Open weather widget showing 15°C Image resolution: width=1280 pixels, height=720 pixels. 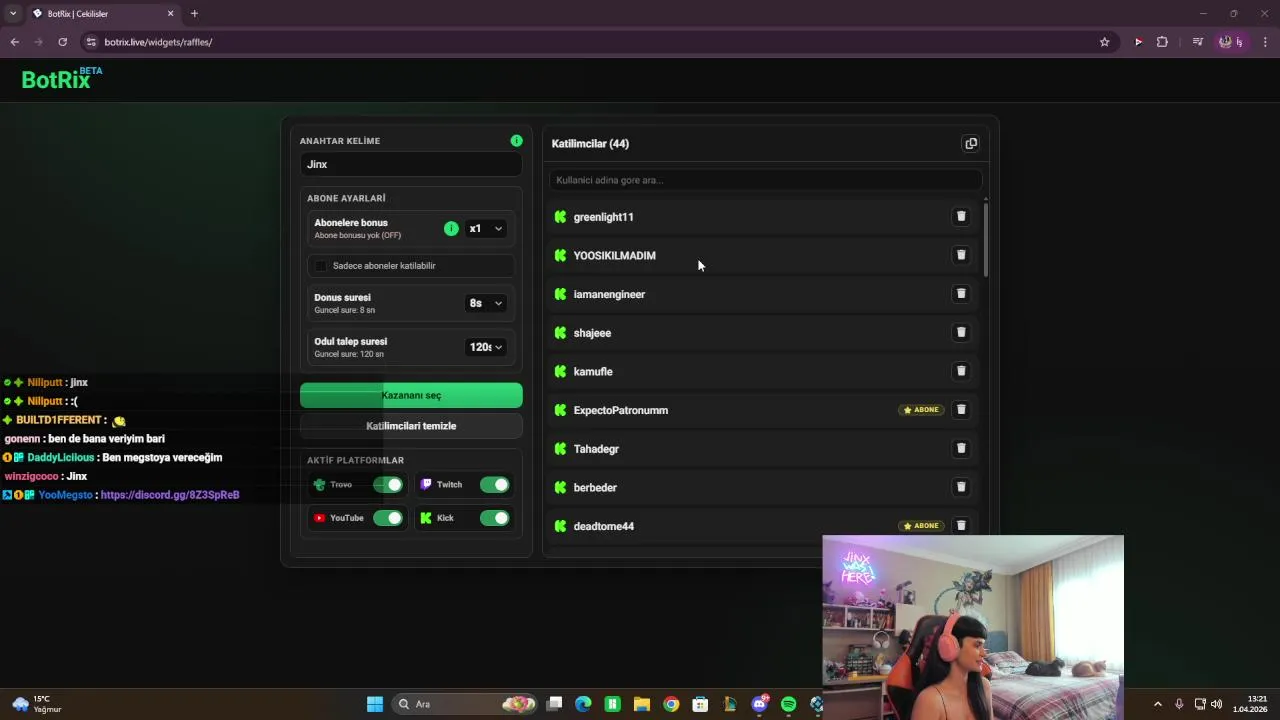pos(37,704)
